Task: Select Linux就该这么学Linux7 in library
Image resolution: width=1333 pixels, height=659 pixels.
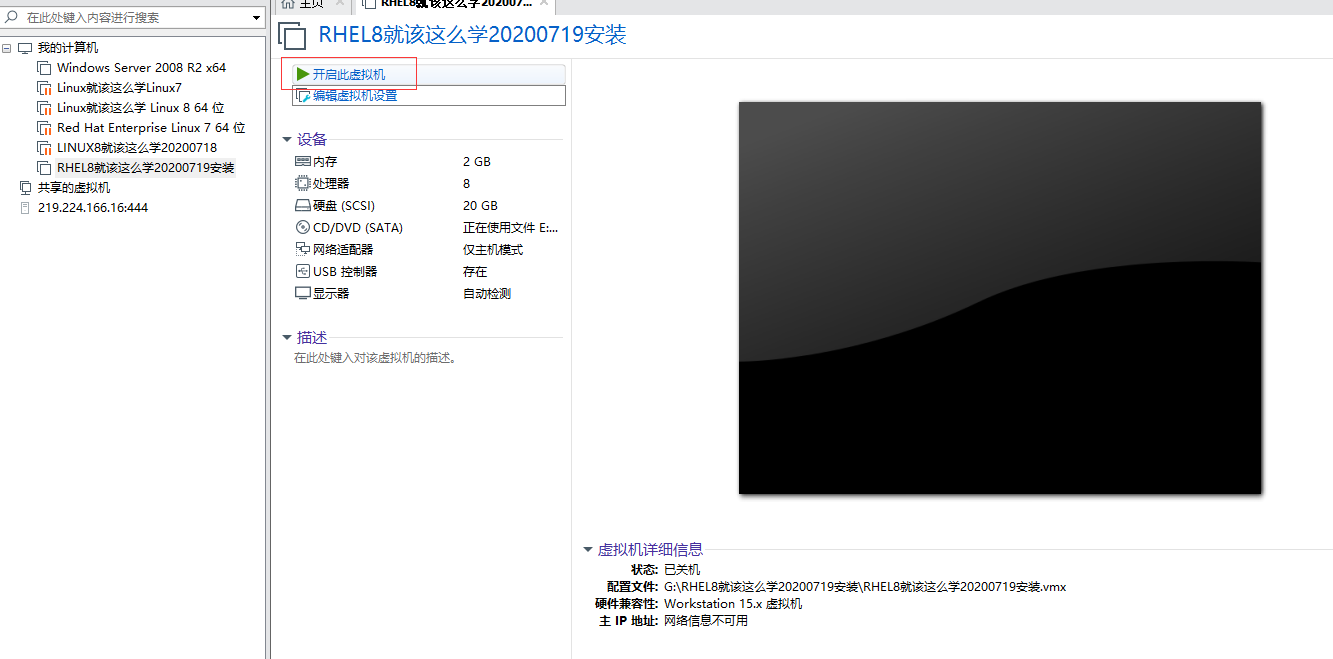Action: coord(119,88)
